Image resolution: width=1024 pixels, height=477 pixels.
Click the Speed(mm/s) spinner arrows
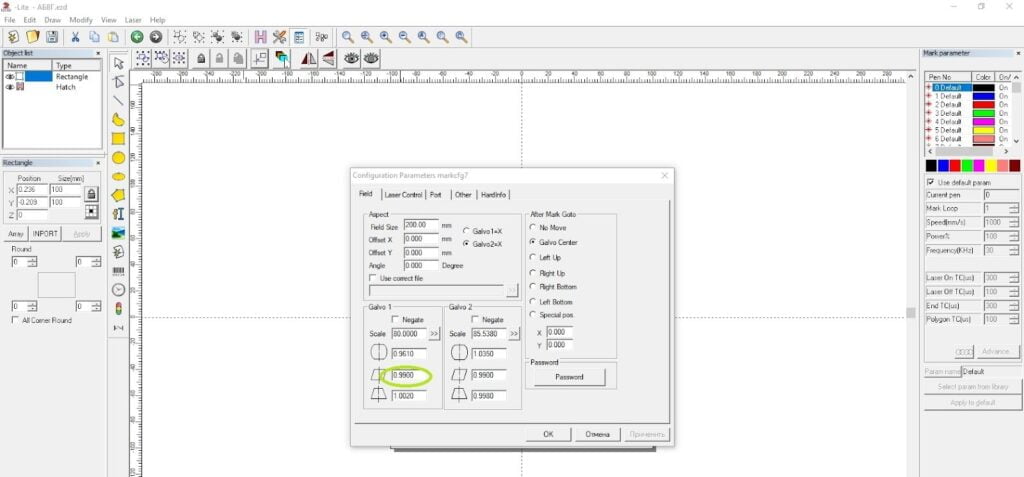point(1014,223)
